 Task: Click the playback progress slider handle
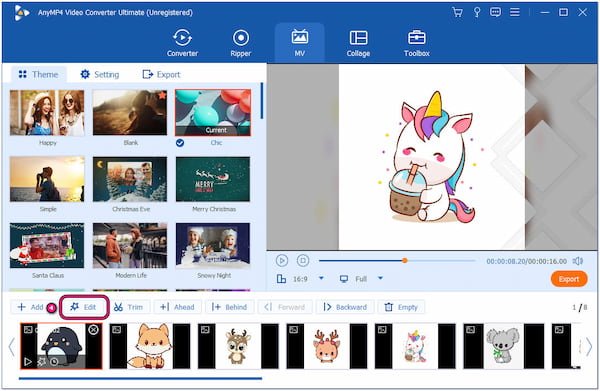point(404,261)
